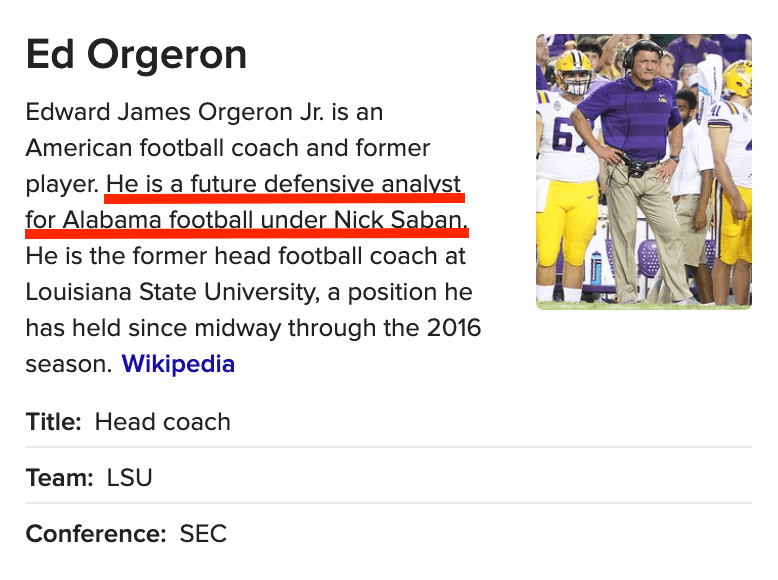The width and height of the screenshot is (778, 580).
Task: Open the Wikipedia link
Action: (178, 364)
